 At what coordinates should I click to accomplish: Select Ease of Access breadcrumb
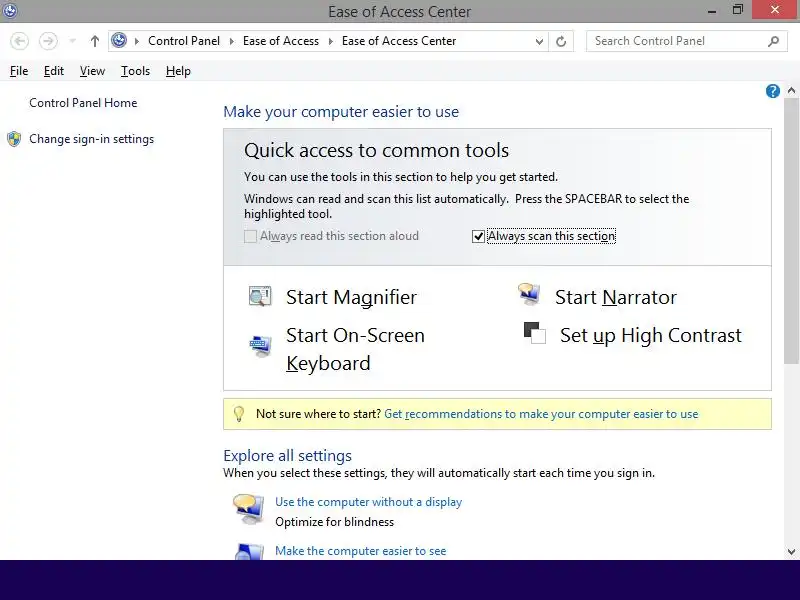[x=281, y=41]
